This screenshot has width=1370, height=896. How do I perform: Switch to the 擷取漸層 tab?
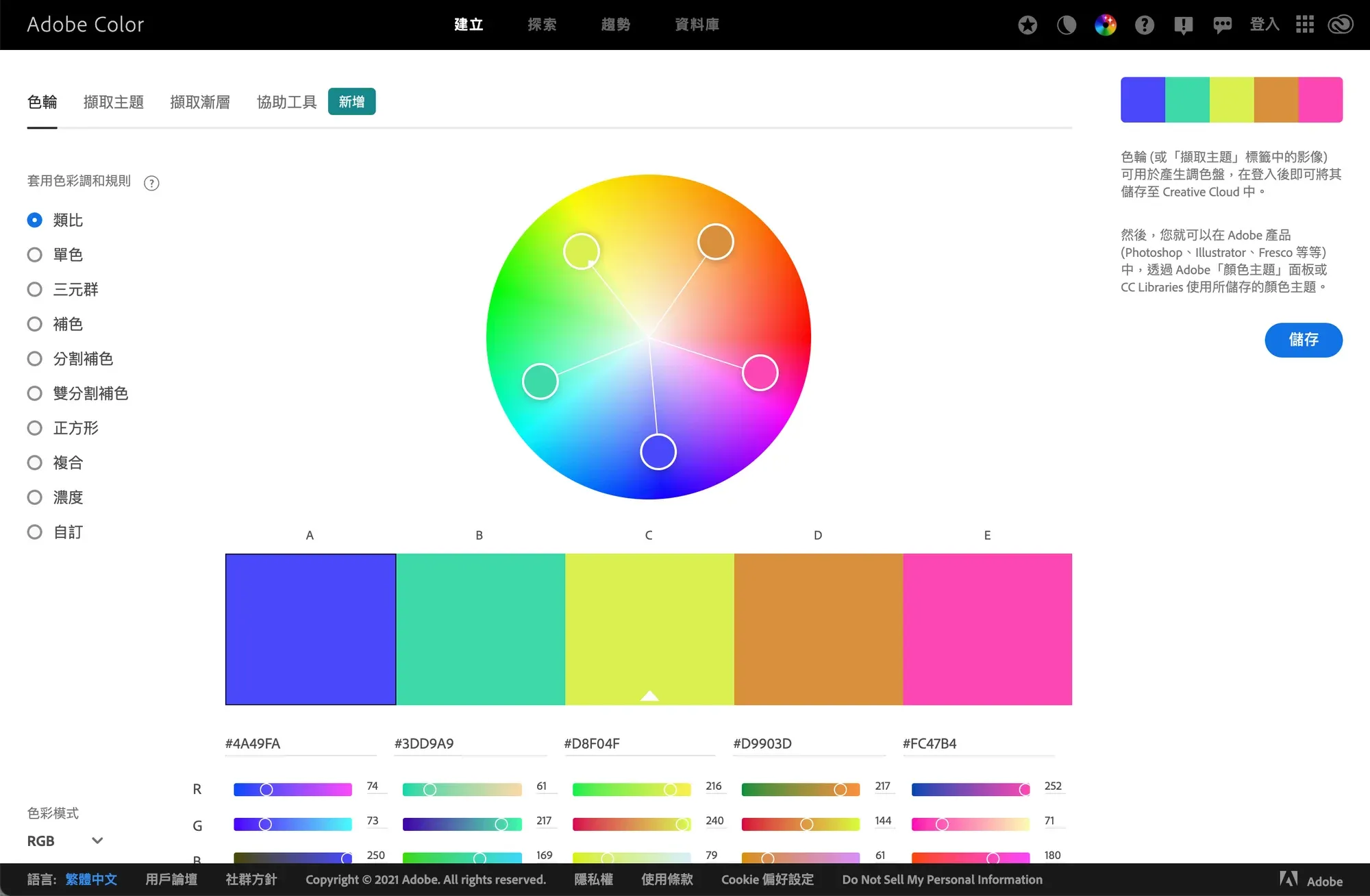click(x=200, y=102)
